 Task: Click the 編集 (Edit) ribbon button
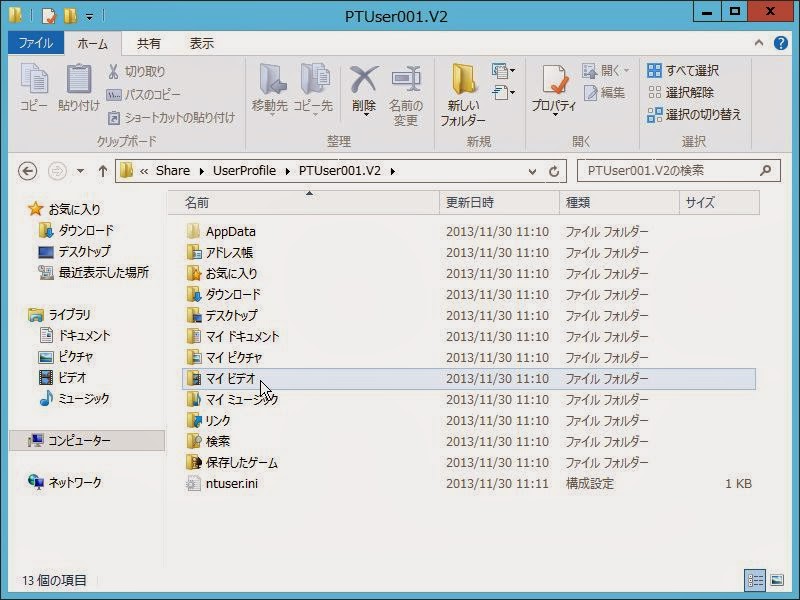(x=604, y=93)
